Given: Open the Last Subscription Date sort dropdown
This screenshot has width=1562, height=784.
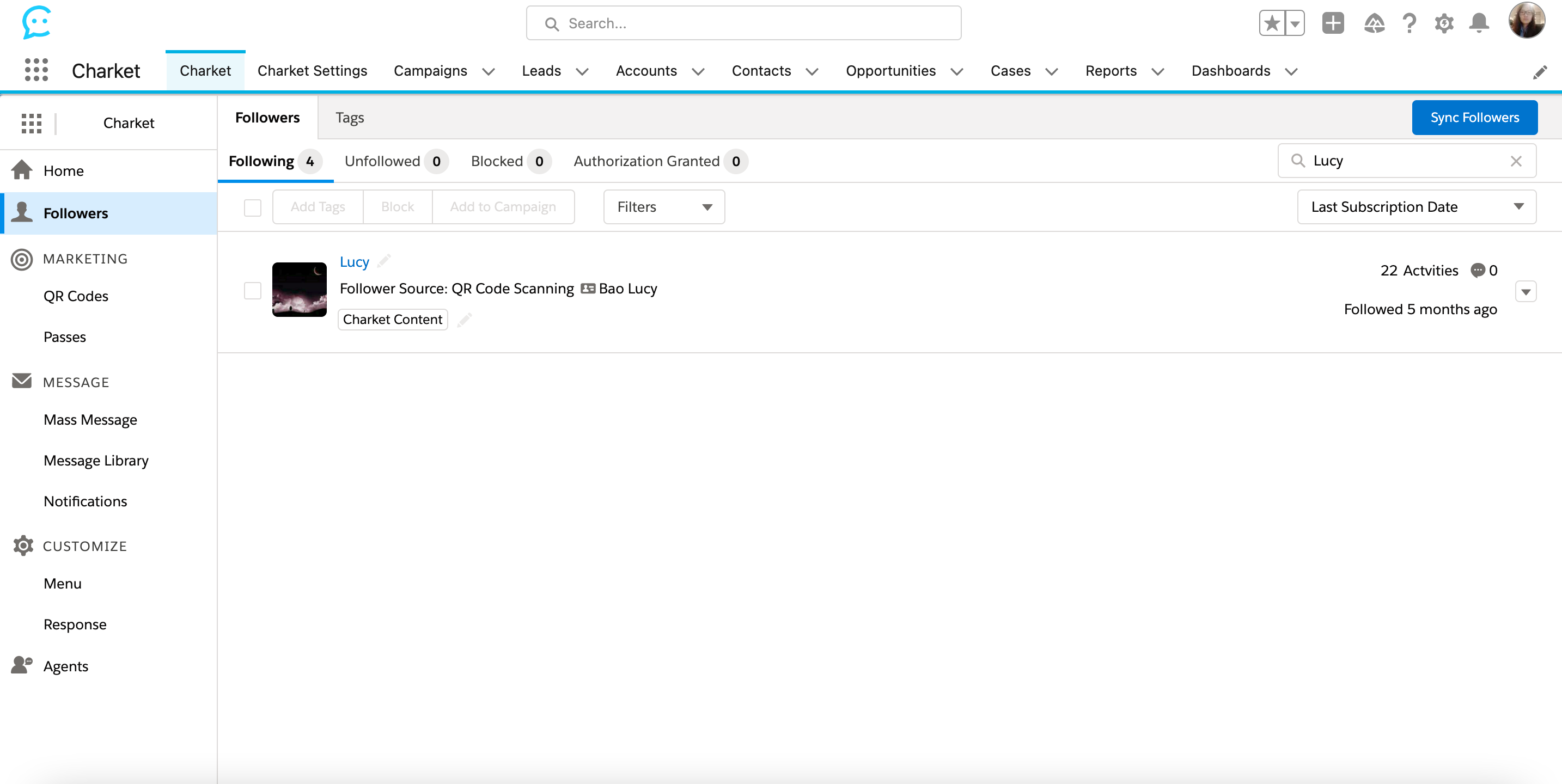Looking at the screenshot, I should point(1417,207).
